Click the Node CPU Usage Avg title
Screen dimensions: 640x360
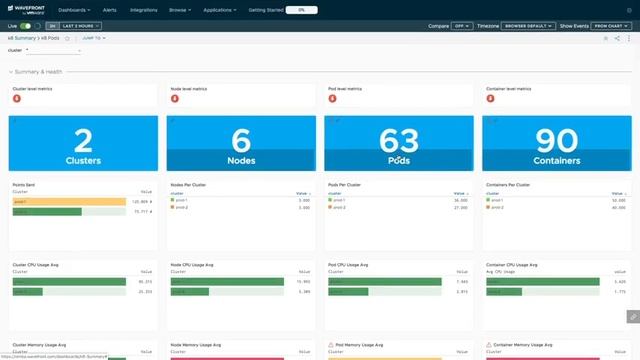tap(192, 265)
